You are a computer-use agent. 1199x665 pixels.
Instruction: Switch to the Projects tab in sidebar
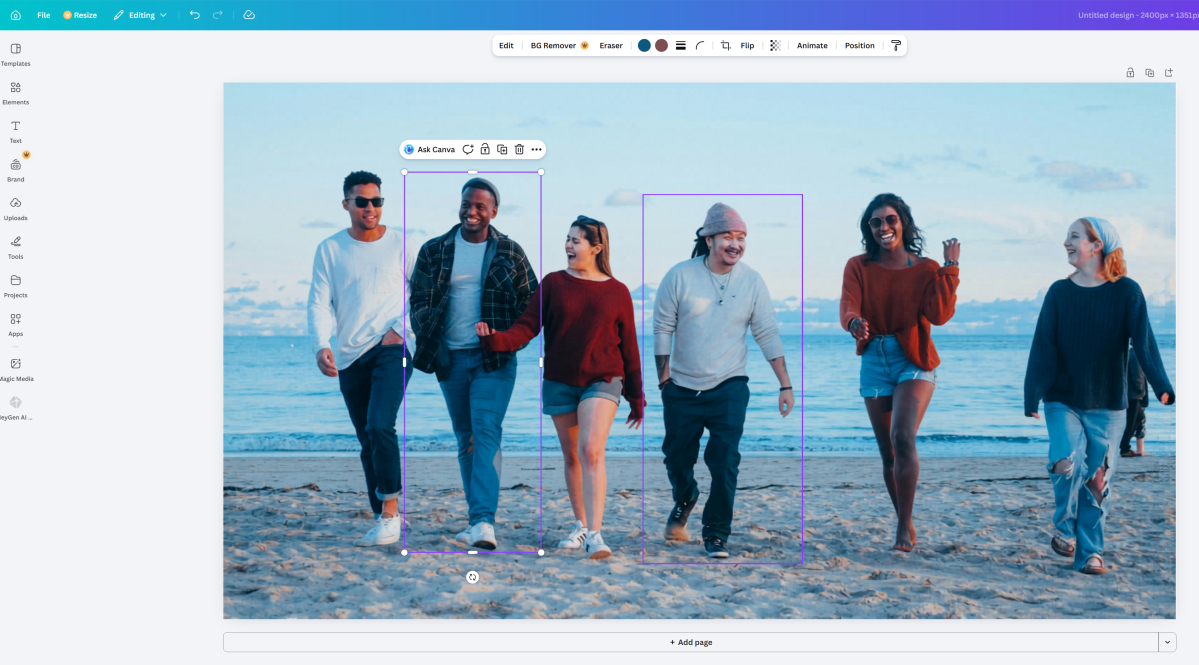click(15, 285)
